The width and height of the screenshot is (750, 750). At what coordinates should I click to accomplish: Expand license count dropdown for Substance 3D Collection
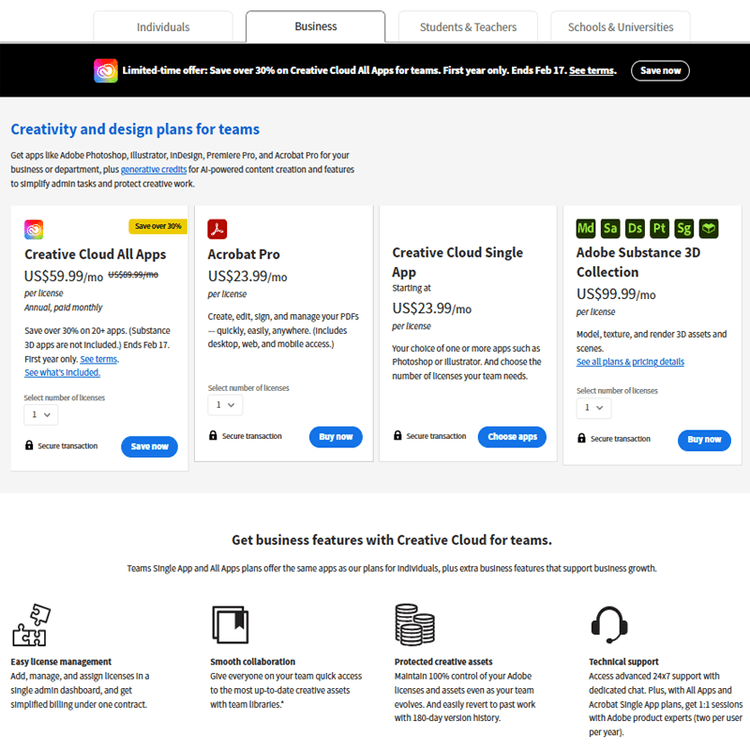click(x=593, y=407)
